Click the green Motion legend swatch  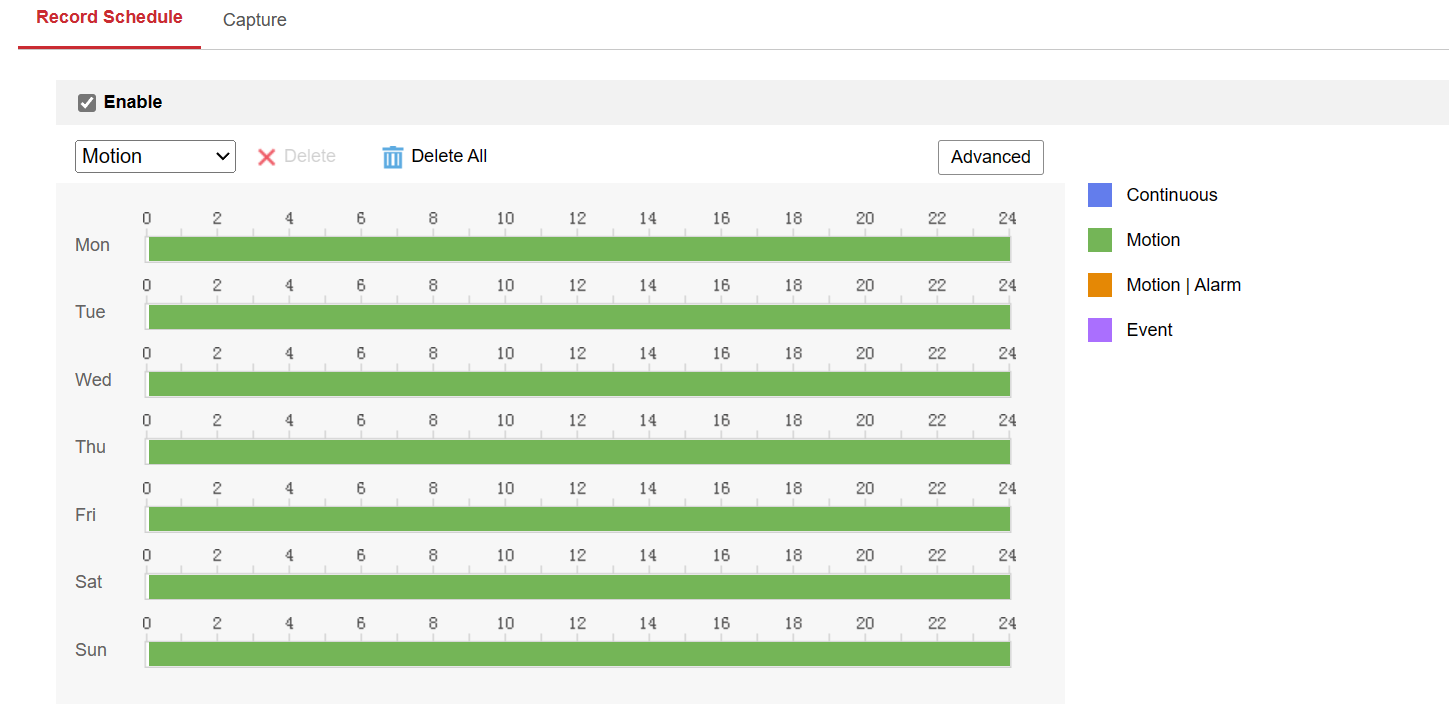[x=1100, y=240]
